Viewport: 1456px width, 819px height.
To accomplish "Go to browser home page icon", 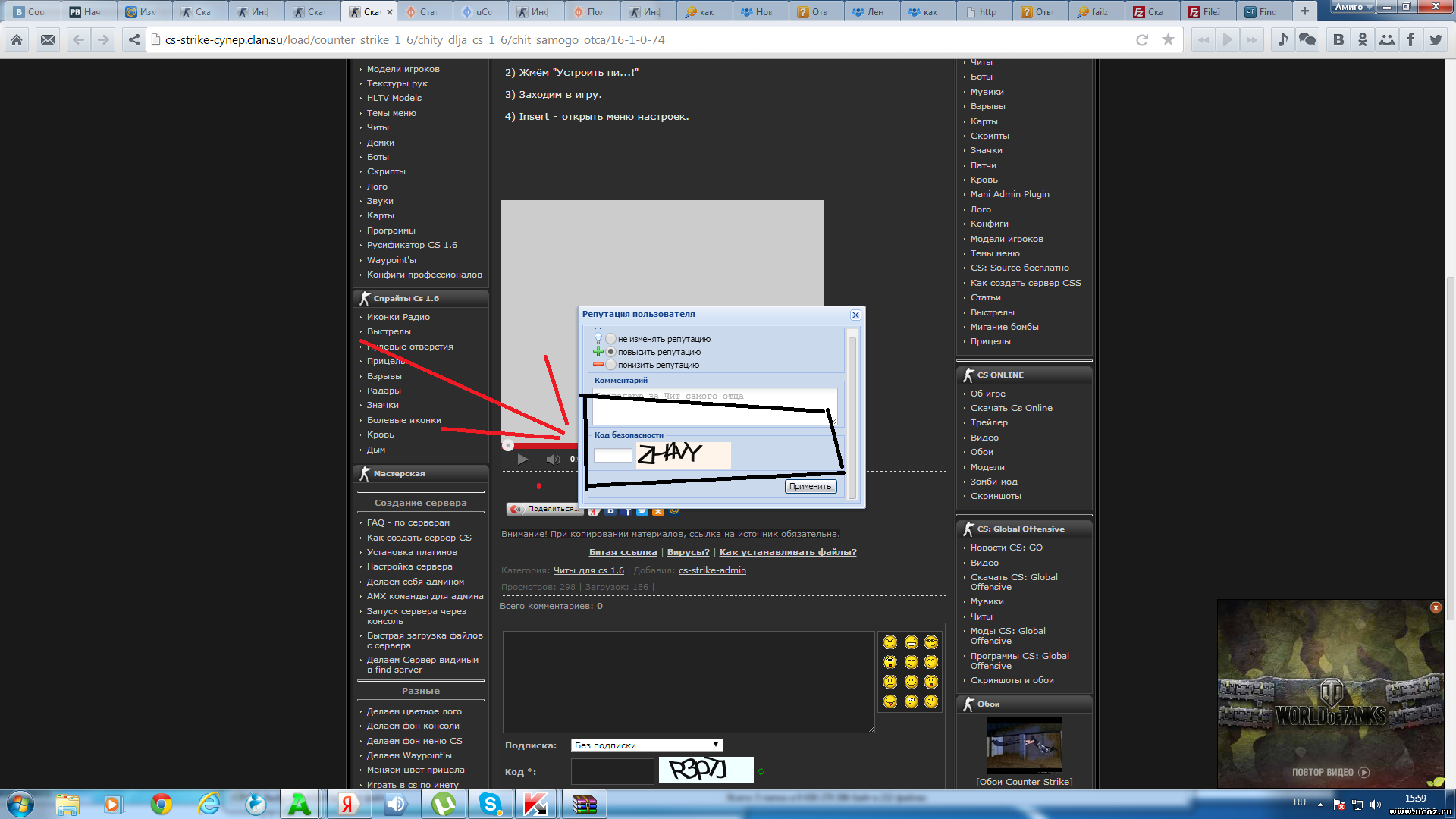I will [x=17, y=39].
